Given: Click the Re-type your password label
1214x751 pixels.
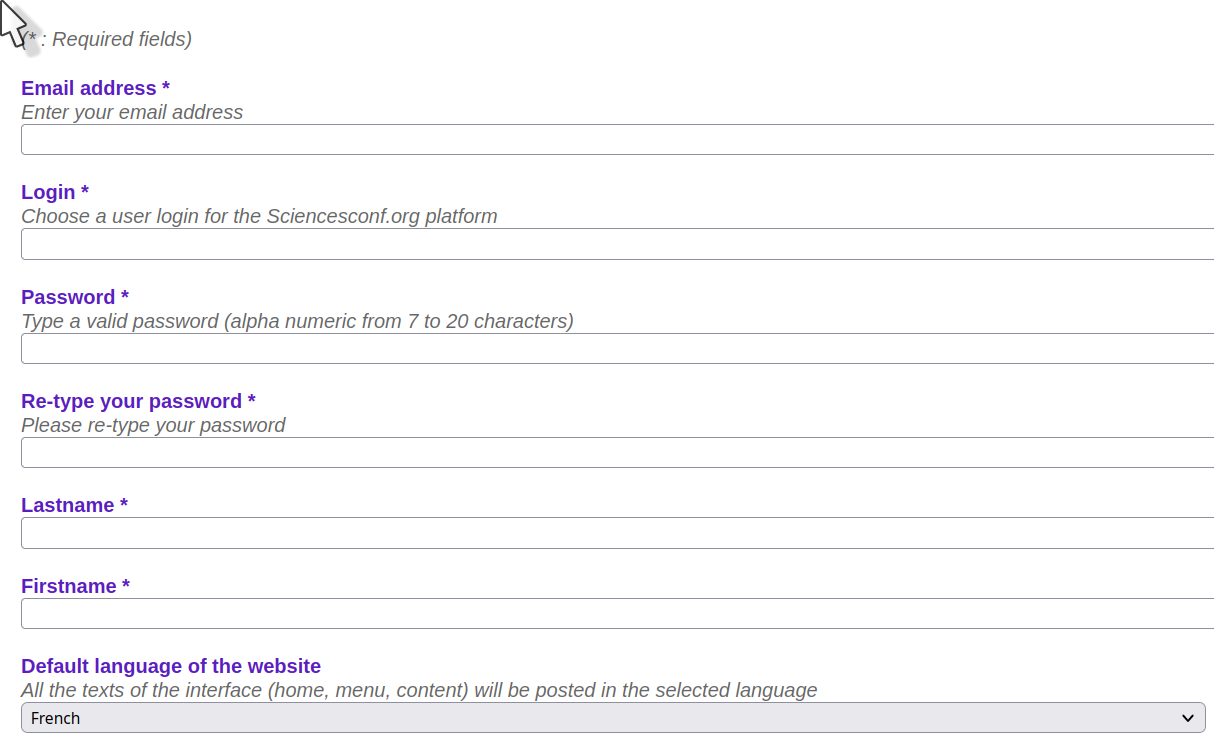Looking at the screenshot, I should 130,401.
